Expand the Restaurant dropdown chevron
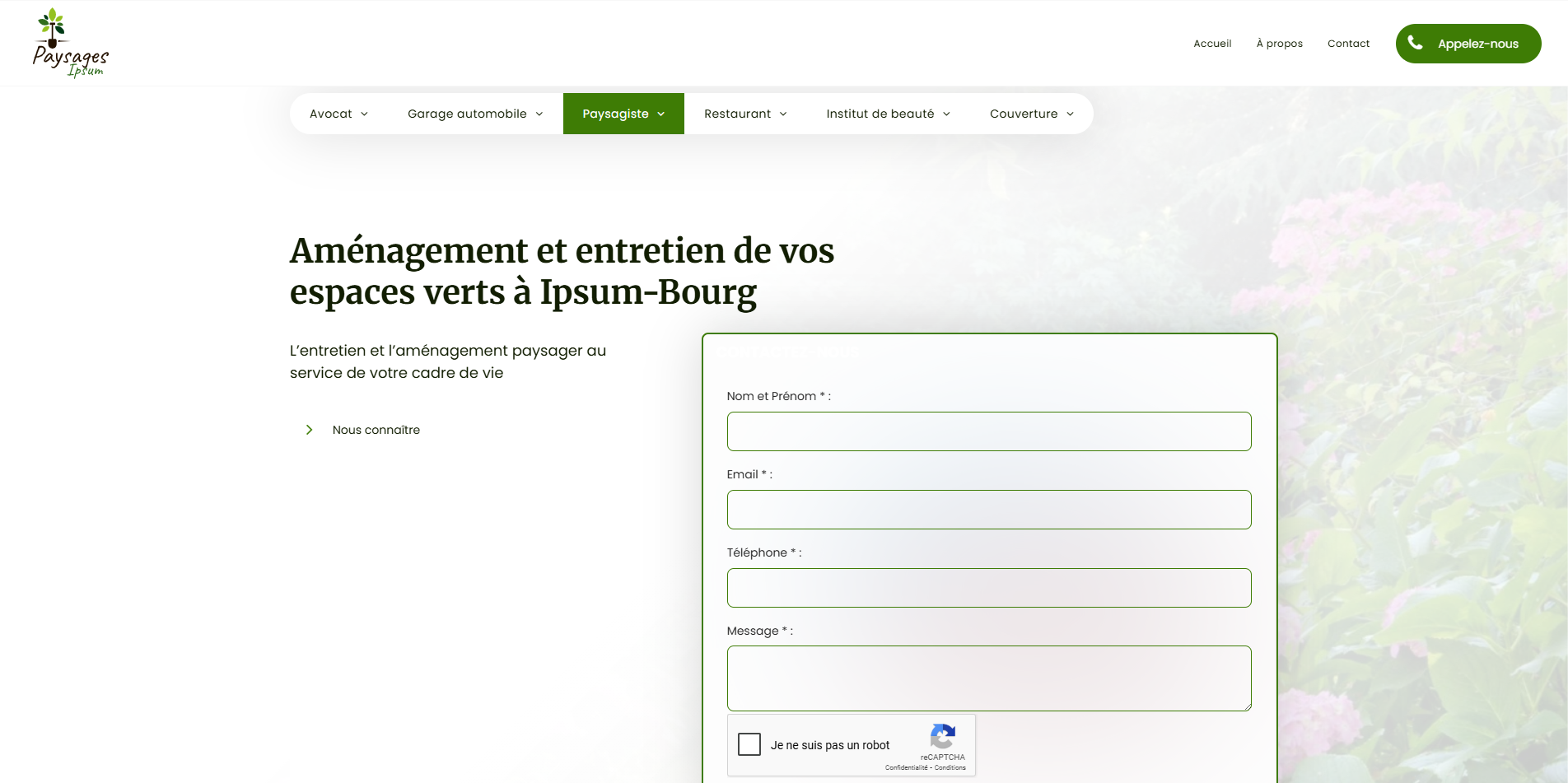Image resolution: width=1568 pixels, height=783 pixels. [x=782, y=114]
